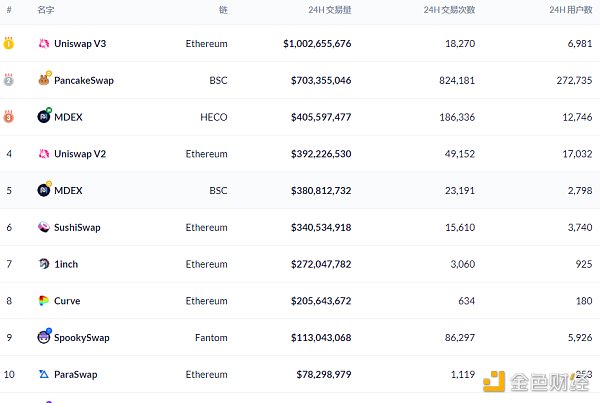Click the ParaSwap triangle logo icon

click(x=44, y=374)
